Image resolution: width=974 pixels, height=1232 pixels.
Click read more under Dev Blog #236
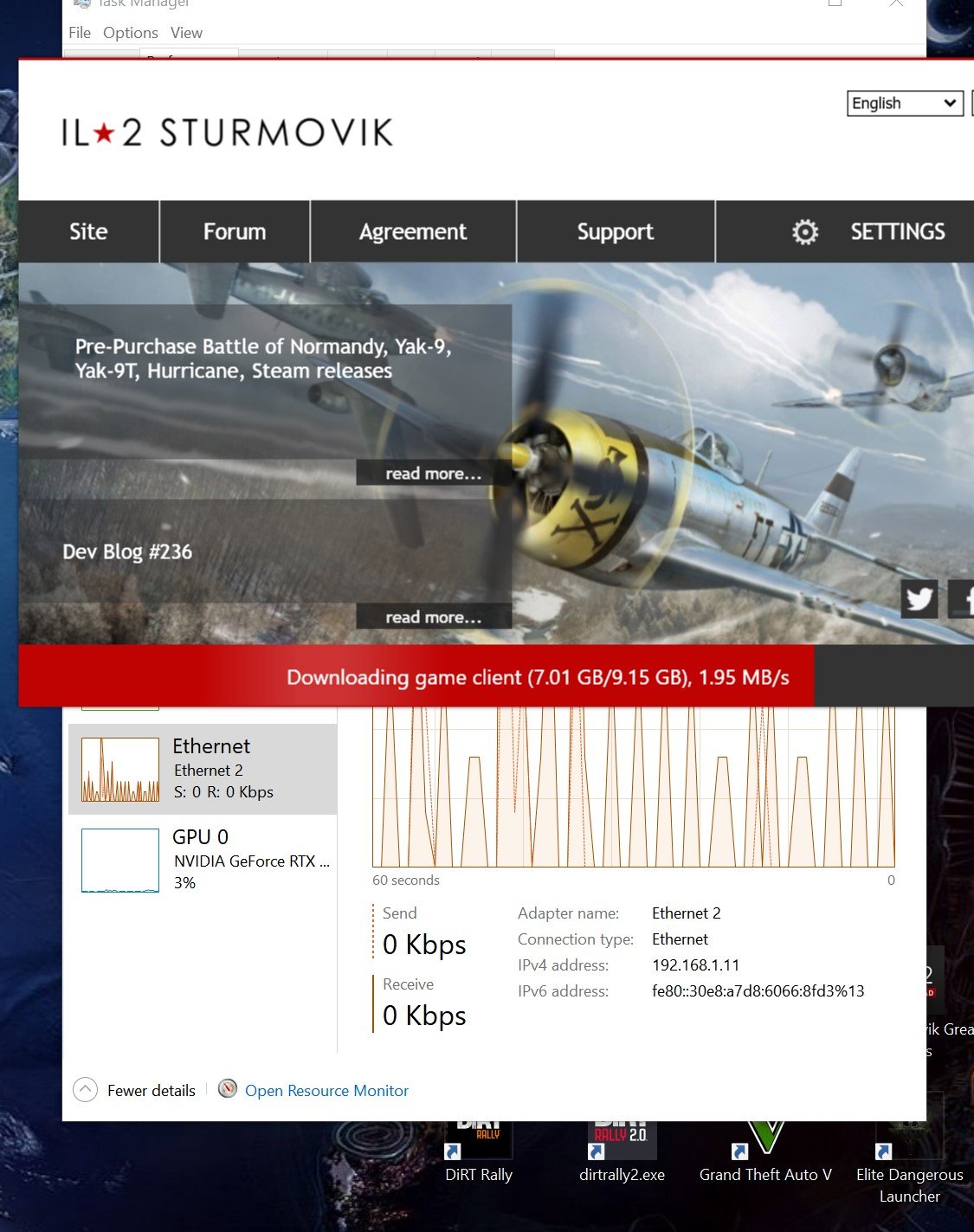(434, 616)
